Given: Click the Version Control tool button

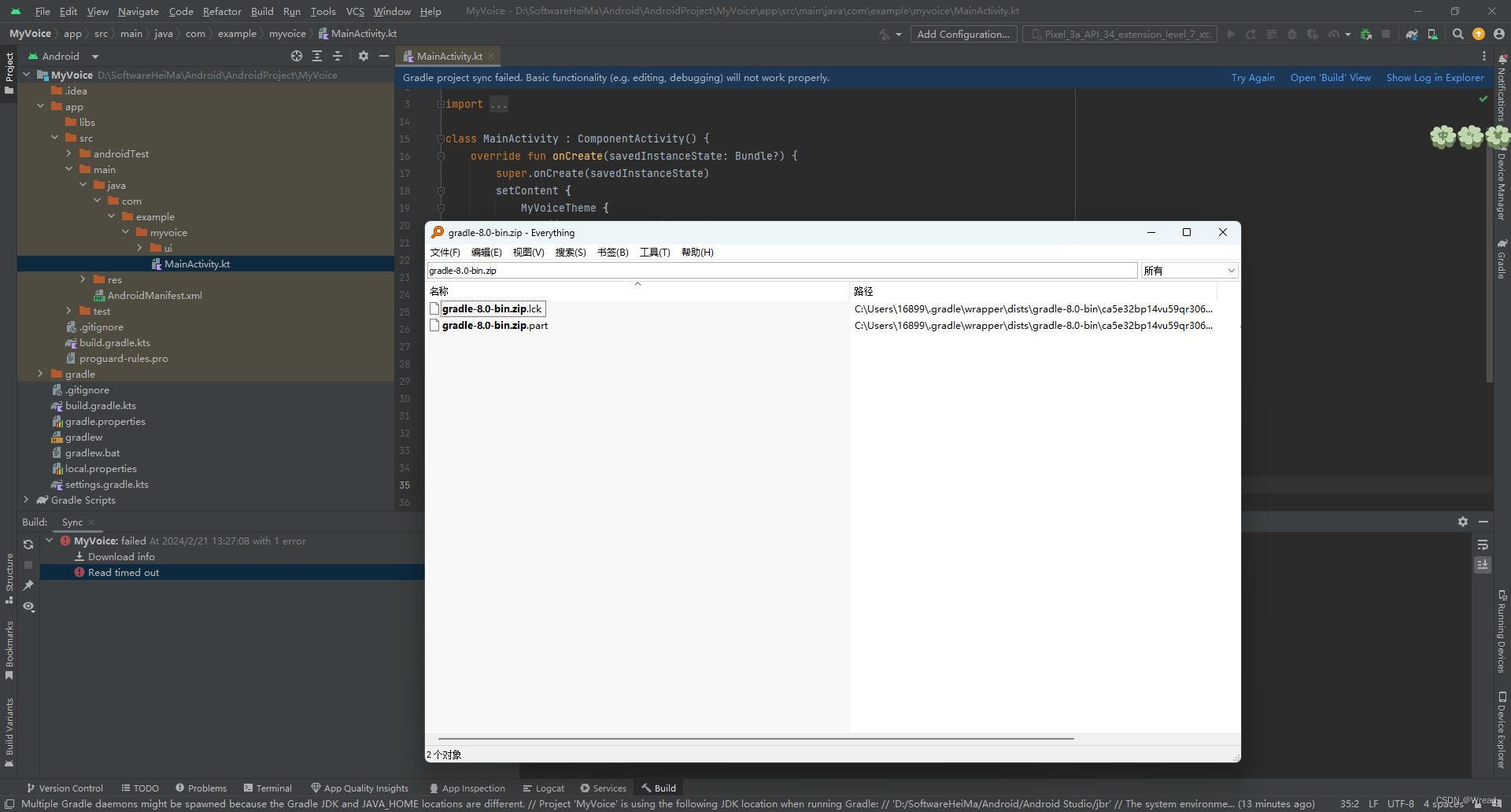Looking at the screenshot, I should [x=65, y=788].
